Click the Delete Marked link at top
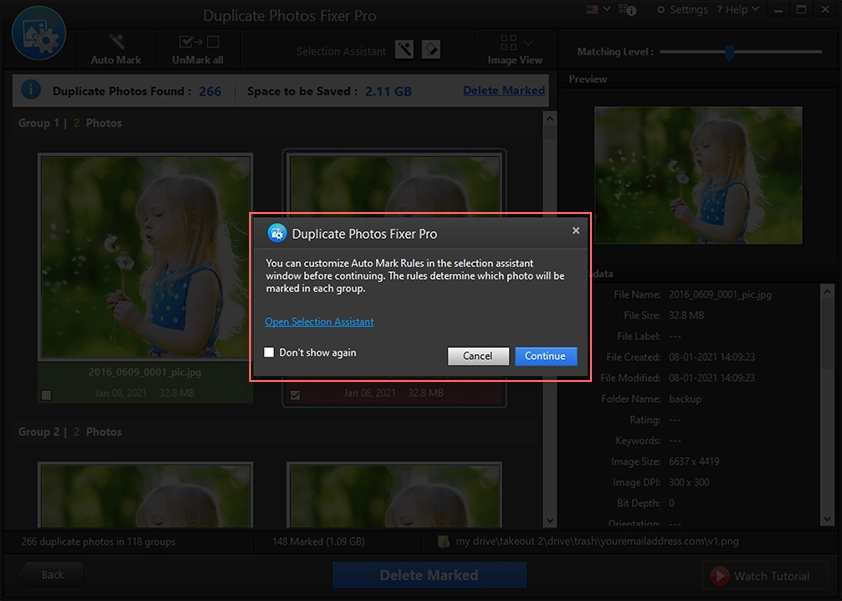This screenshot has width=842, height=601. pyautogui.click(x=504, y=90)
